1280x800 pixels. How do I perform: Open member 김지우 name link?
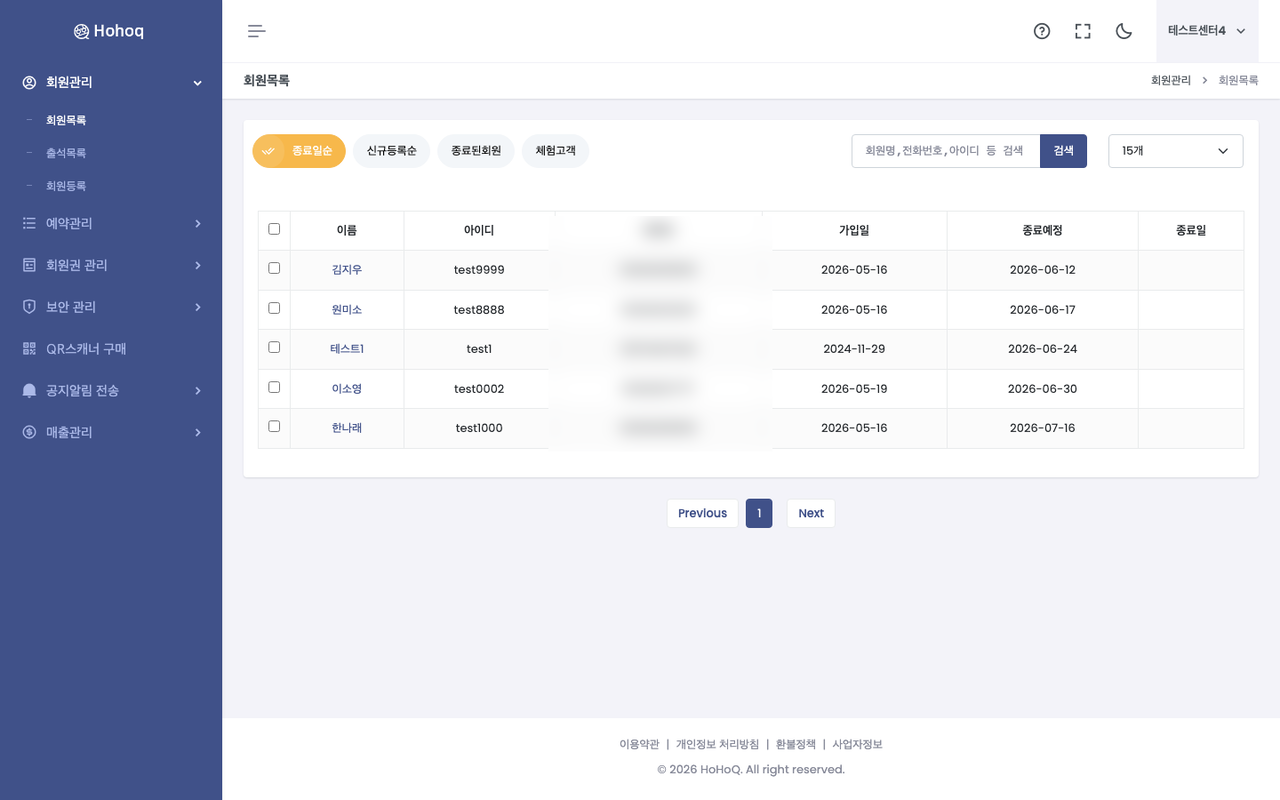tap(347, 270)
